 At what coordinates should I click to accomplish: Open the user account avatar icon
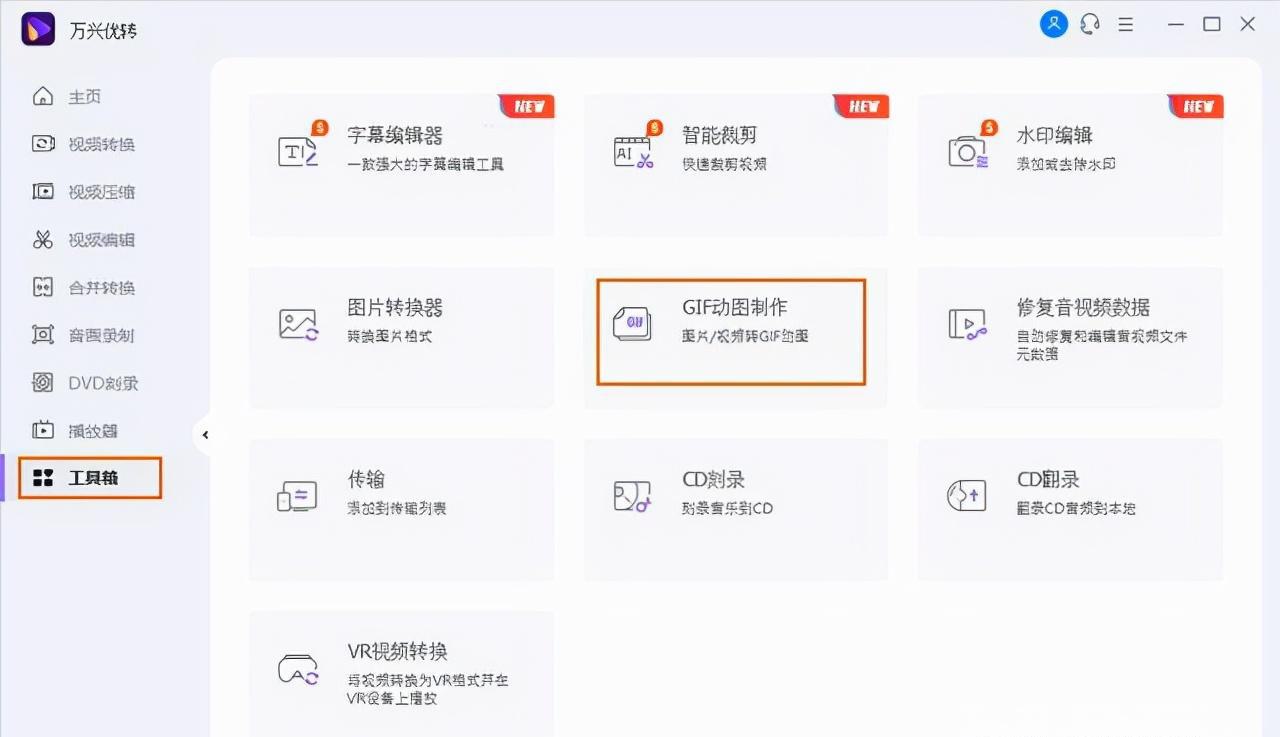click(x=1053, y=25)
